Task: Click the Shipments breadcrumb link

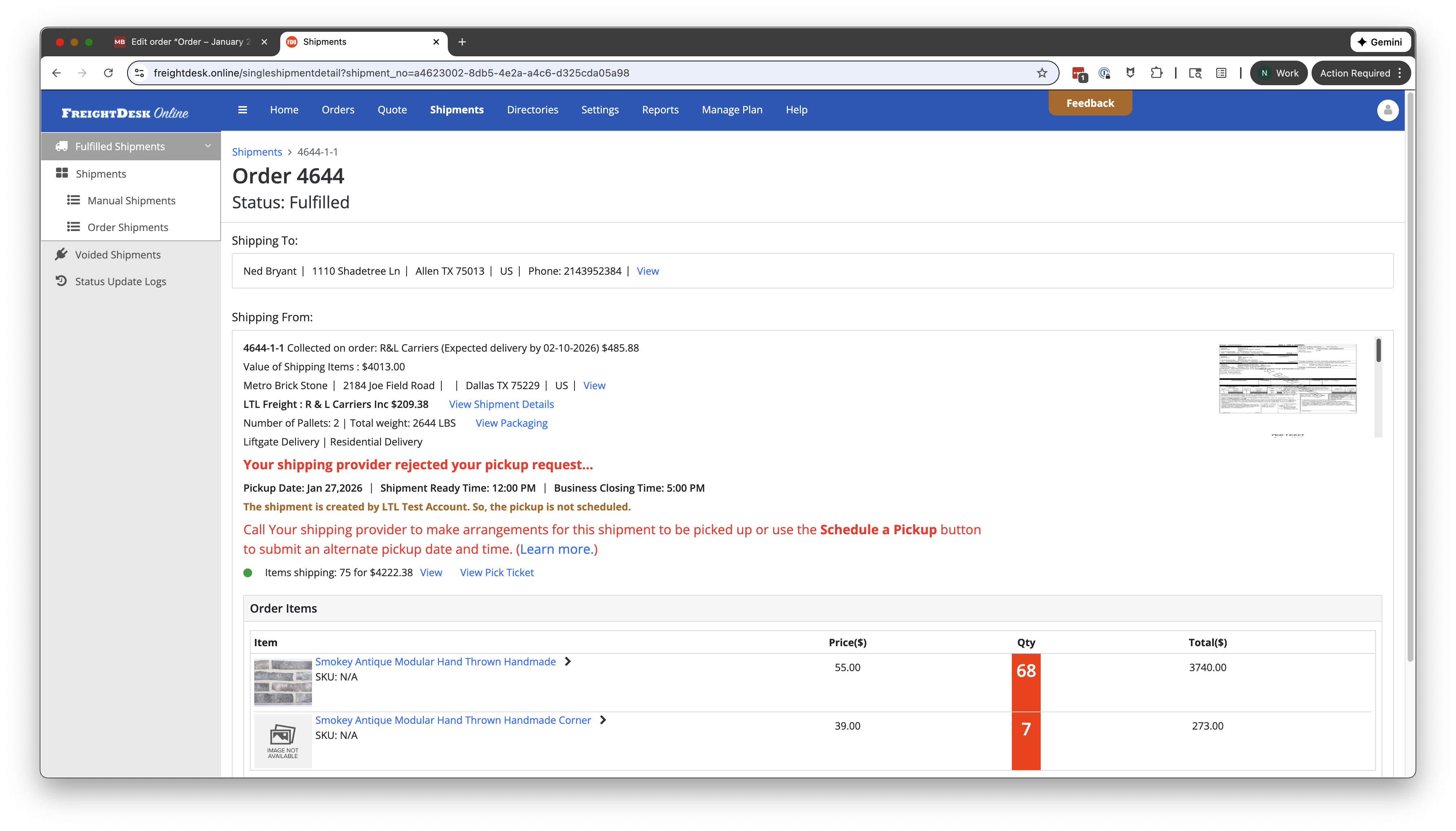Action: [x=257, y=152]
